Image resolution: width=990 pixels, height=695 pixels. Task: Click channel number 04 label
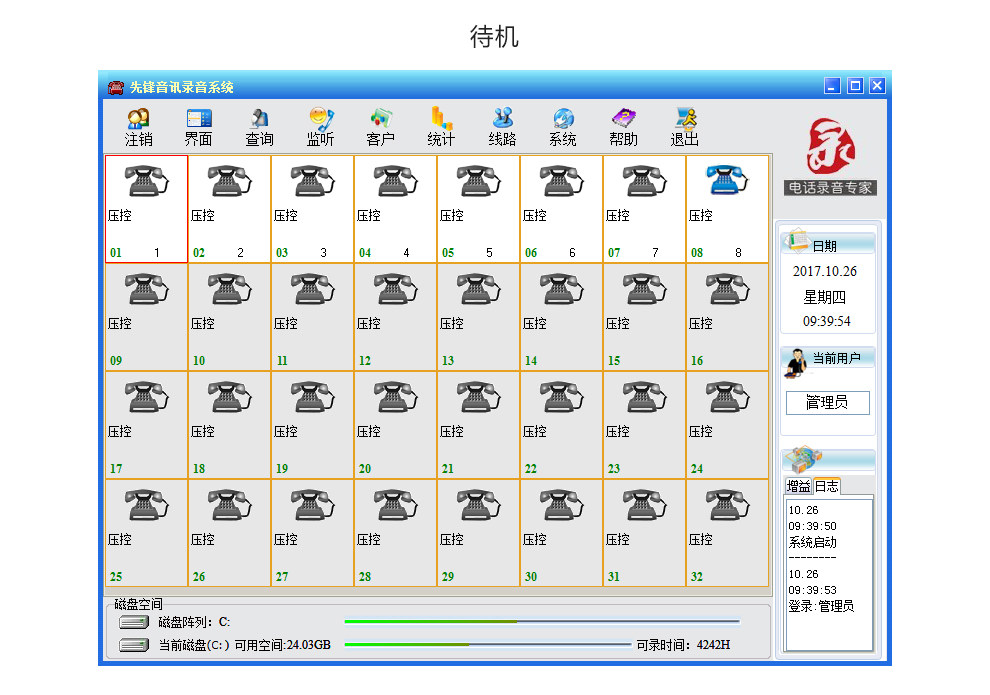(365, 252)
